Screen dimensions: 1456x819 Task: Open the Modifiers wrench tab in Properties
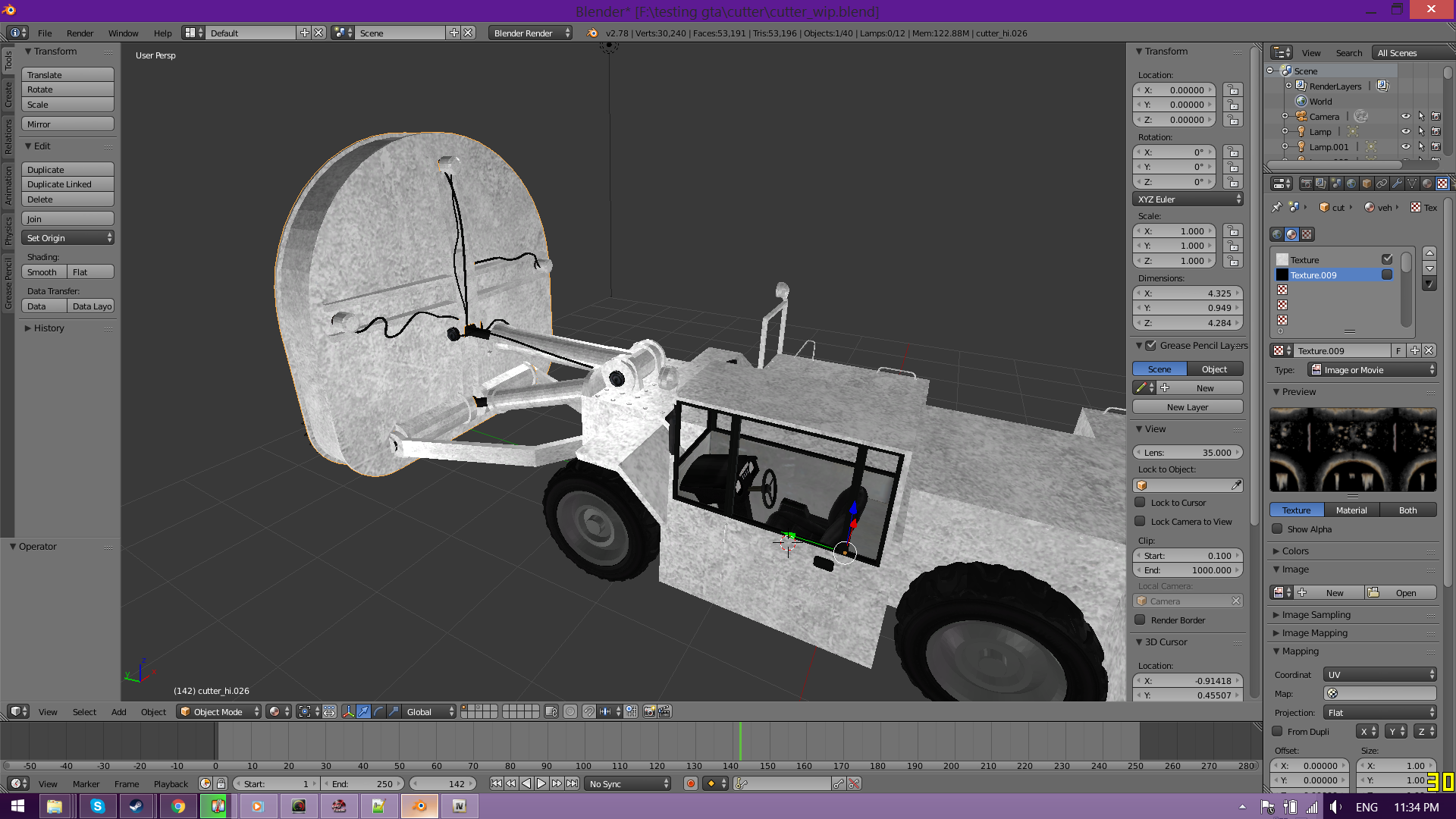tap(1397, 184)
